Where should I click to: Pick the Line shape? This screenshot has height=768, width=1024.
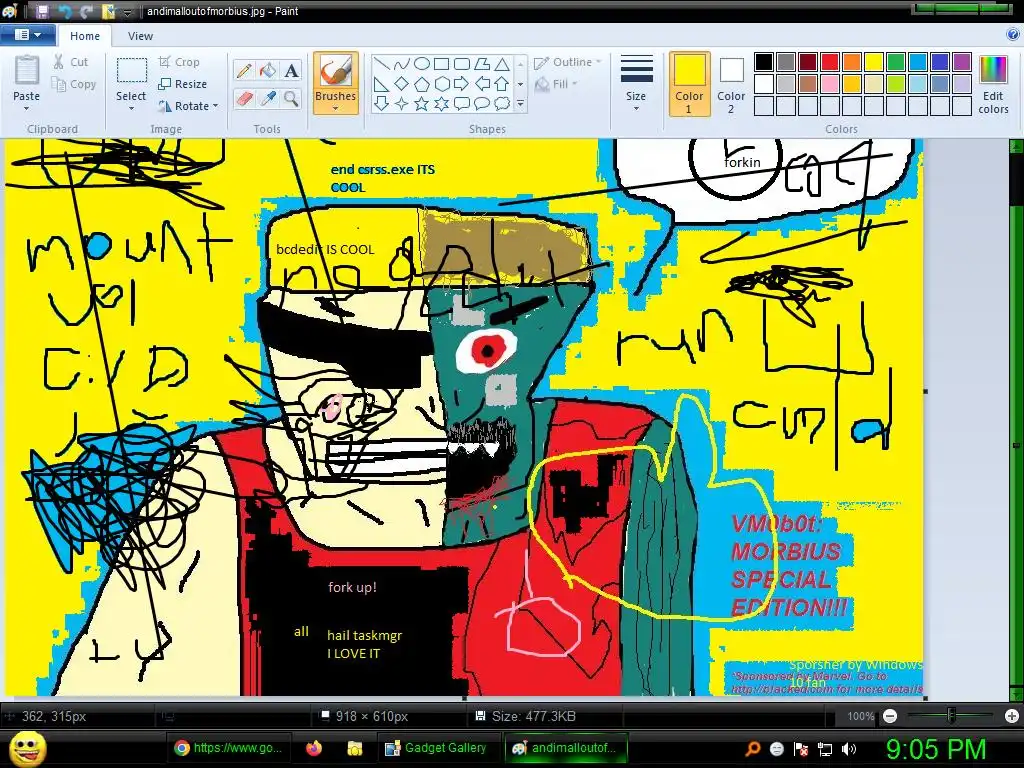tap(382, 64)
